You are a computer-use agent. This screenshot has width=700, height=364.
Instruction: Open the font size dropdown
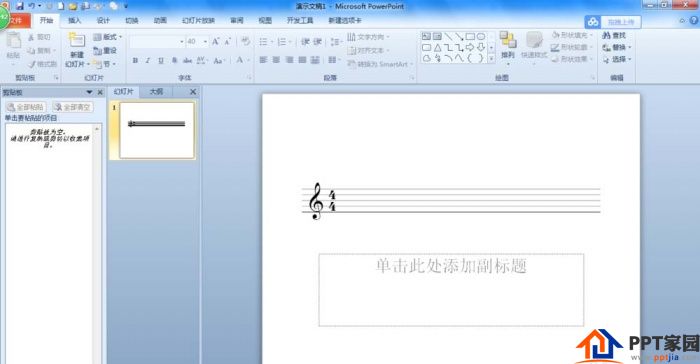coord(205,42)
